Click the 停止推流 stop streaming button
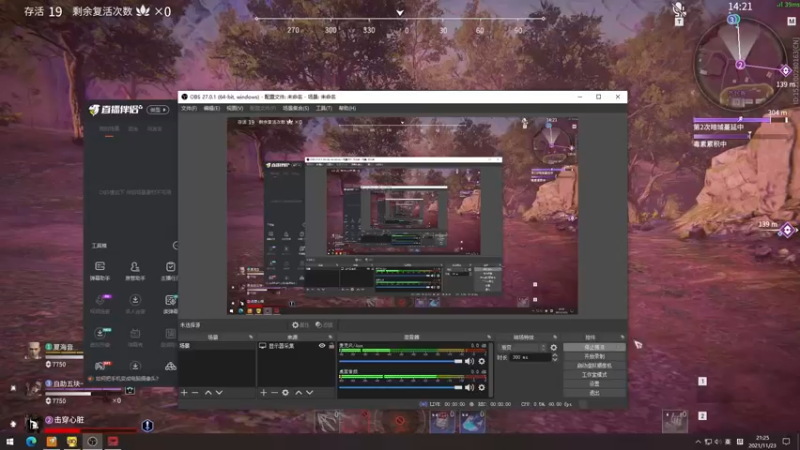The image size is (800, 450). tap(594, 347)
